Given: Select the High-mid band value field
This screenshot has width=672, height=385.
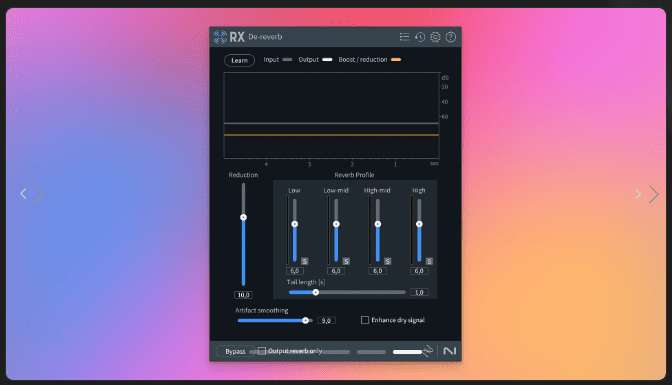Looking at the screenshot, I should 378,271.
